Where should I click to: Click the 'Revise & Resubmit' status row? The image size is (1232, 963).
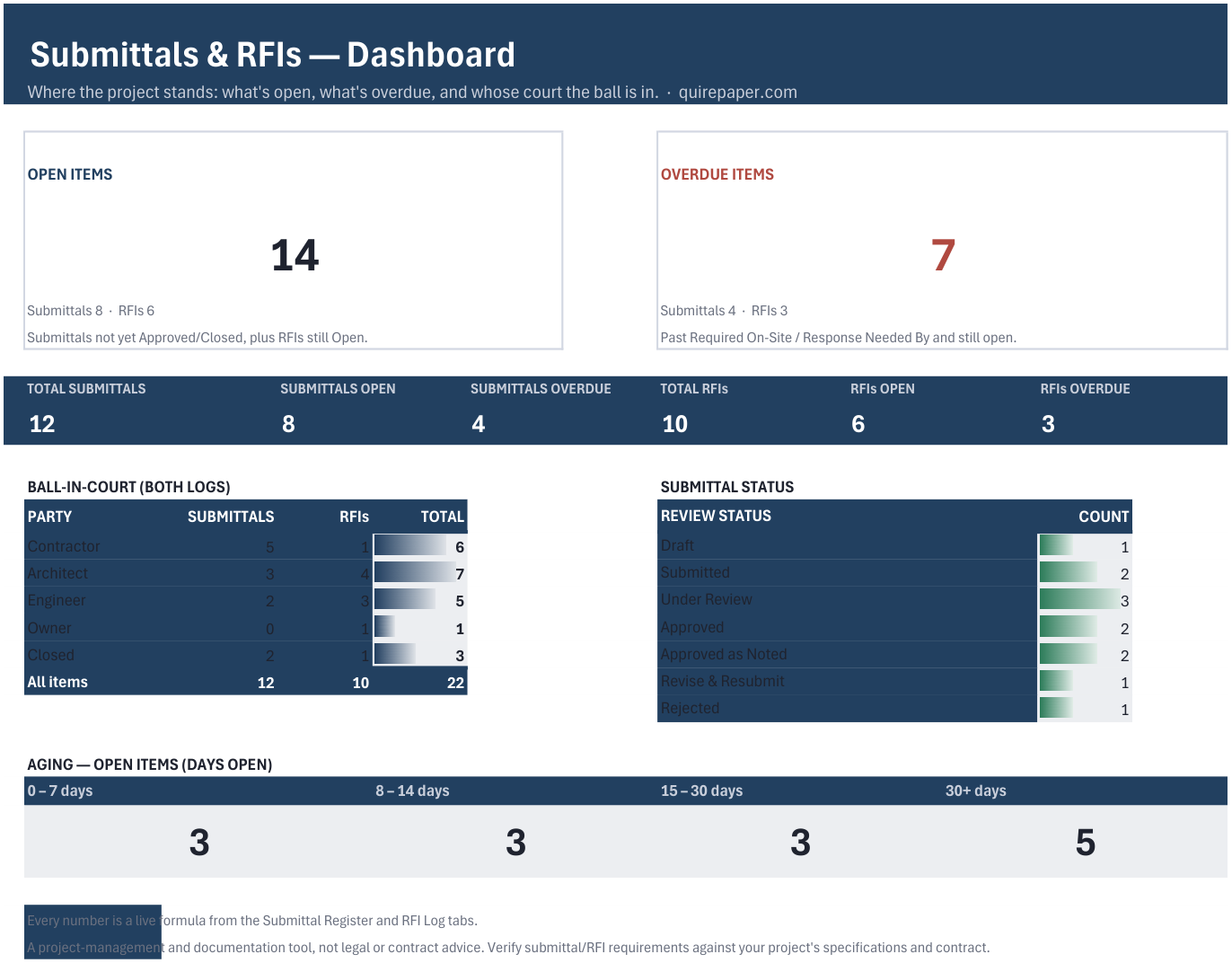[894, 681]
